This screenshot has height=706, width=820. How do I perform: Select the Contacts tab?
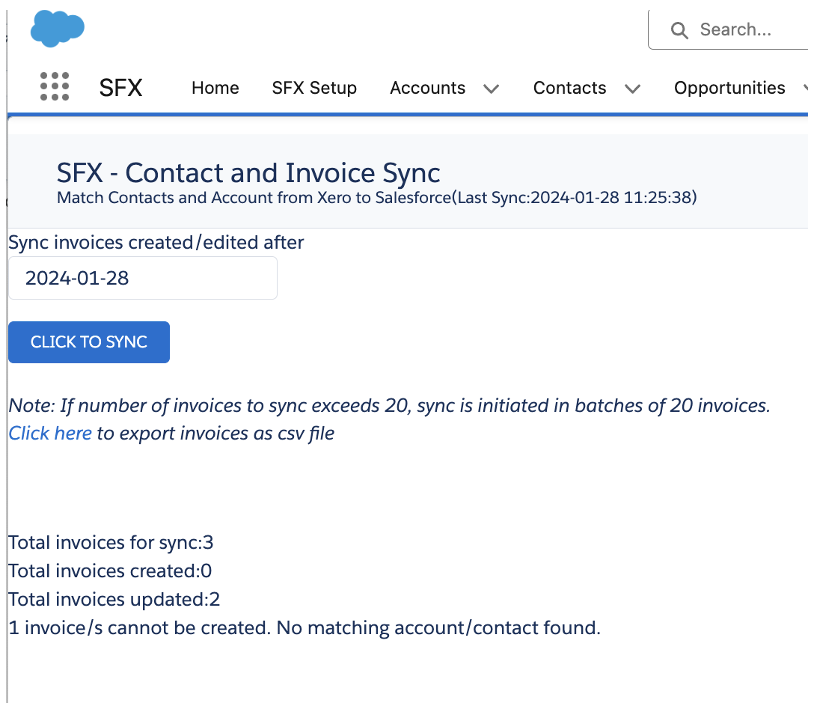(x=569, y=88)
